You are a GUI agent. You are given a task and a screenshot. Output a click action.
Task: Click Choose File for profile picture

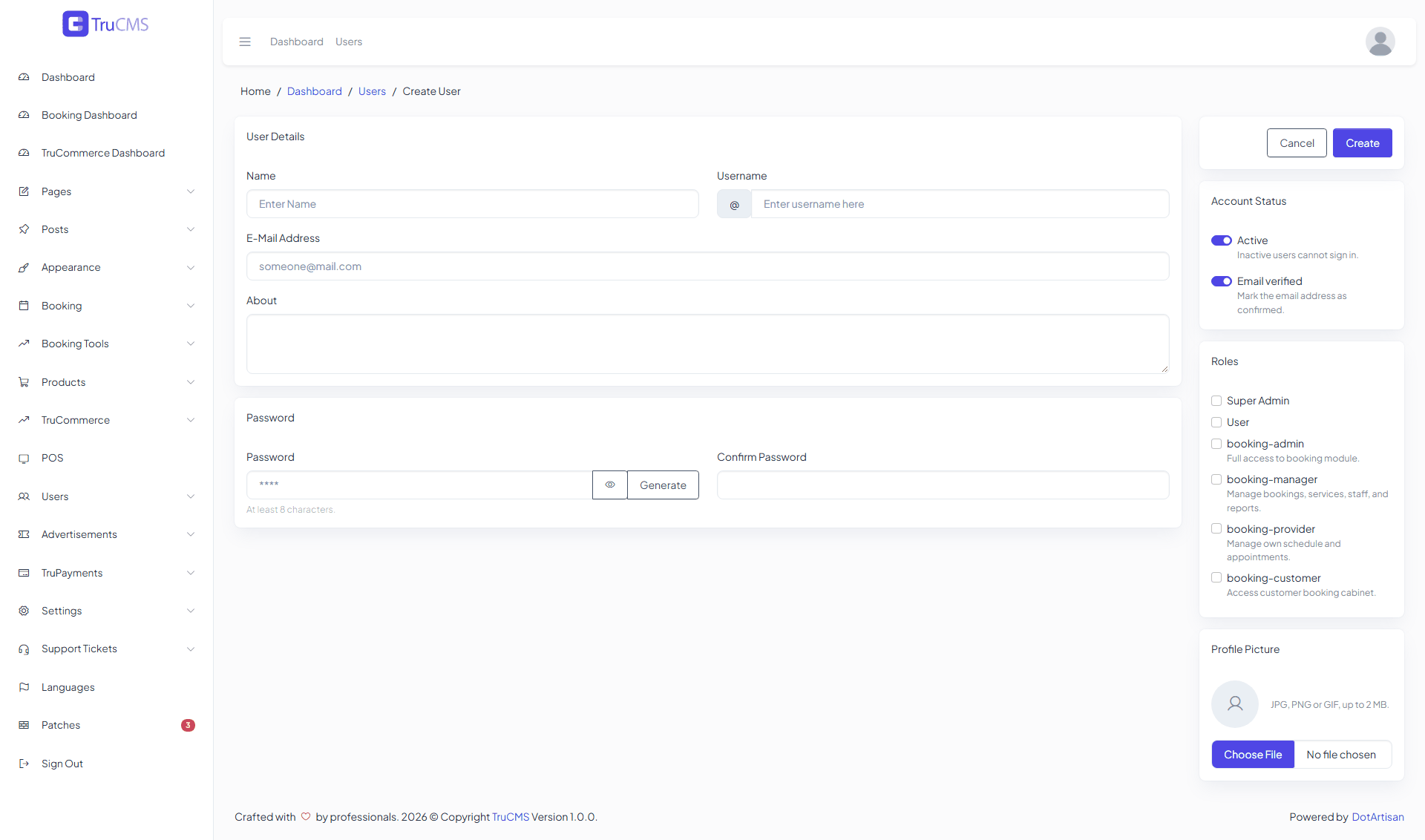click(1253, 755)
